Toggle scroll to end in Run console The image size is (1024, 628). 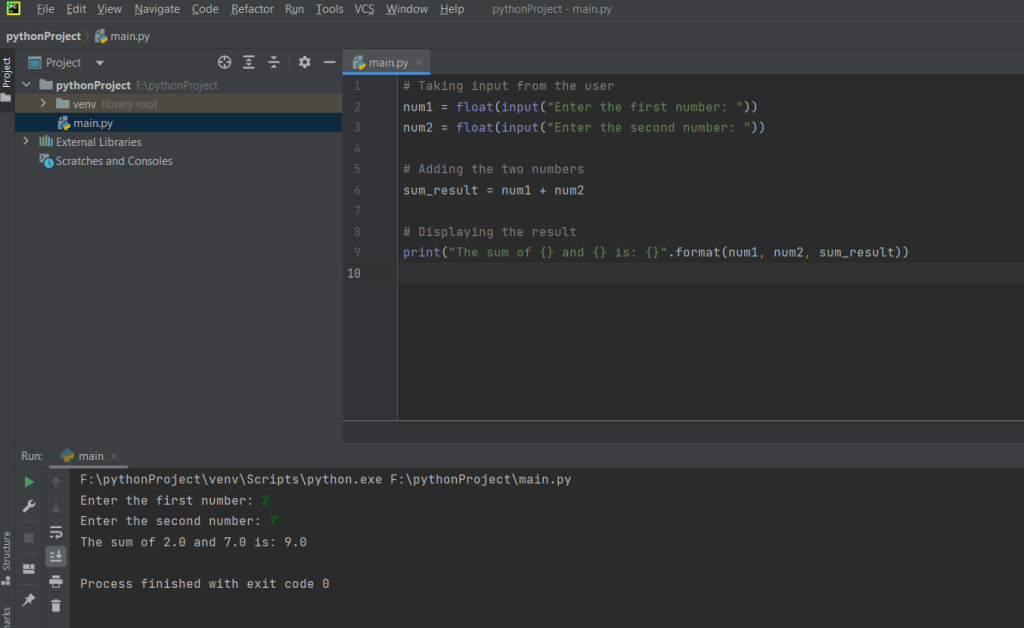(56, 556)
